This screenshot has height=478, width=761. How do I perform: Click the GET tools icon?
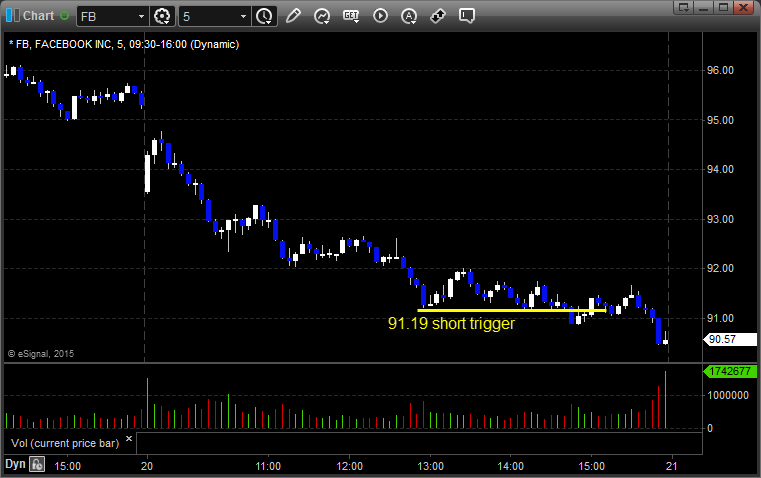(x=351, y=16)
